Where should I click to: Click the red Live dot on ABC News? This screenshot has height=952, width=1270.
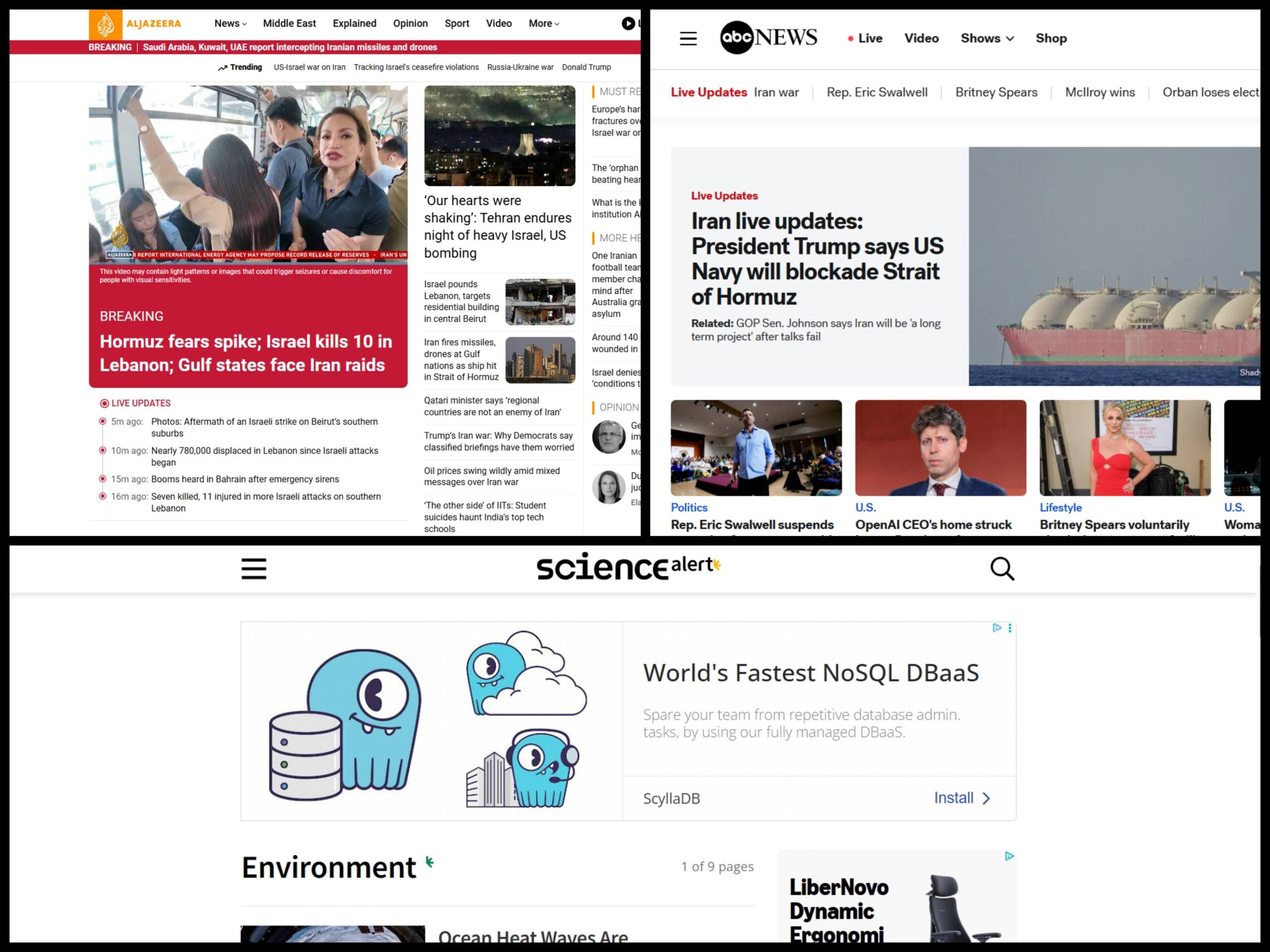(x=851, y=38)
